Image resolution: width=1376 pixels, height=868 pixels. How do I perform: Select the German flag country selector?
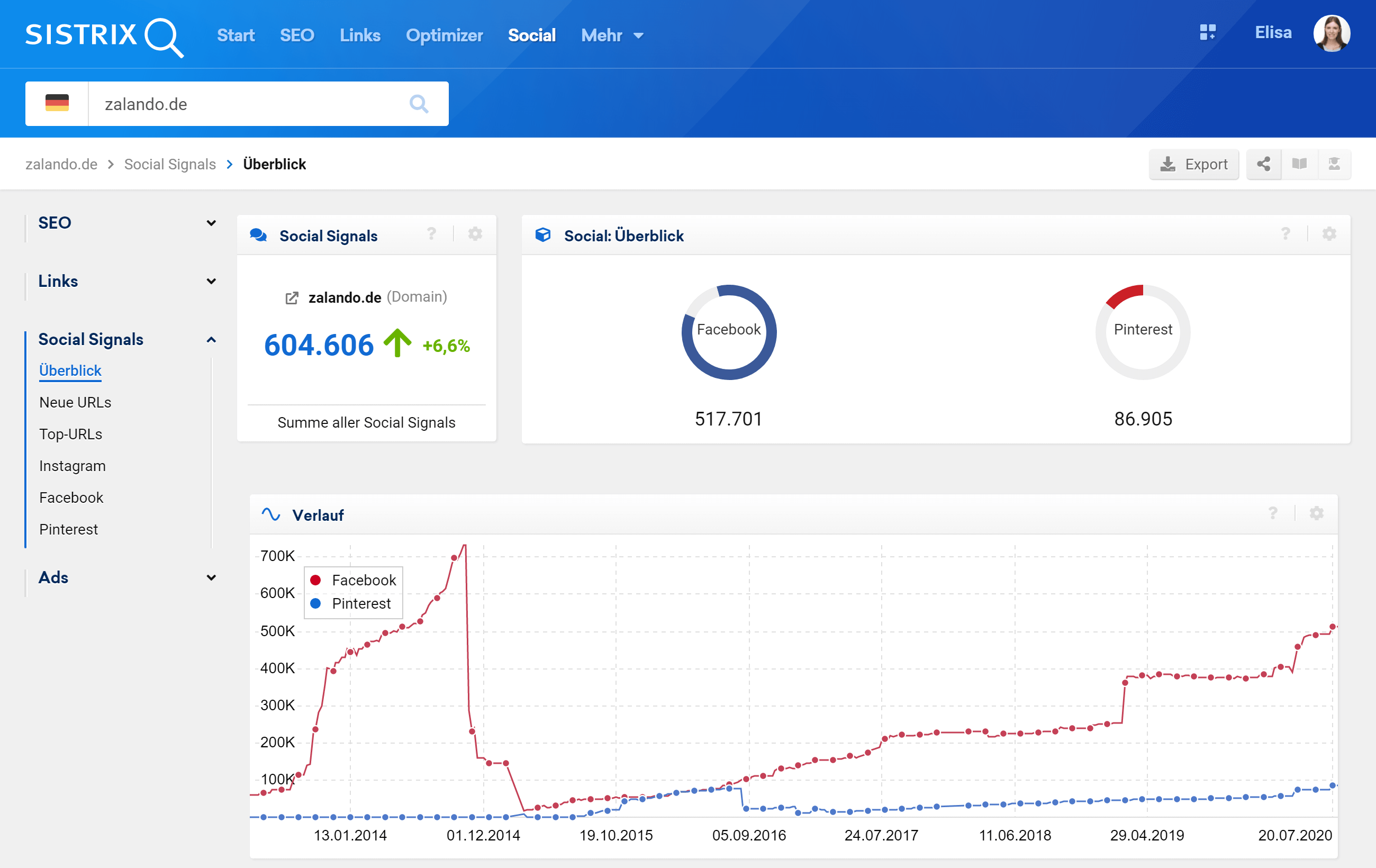[57, 104]
